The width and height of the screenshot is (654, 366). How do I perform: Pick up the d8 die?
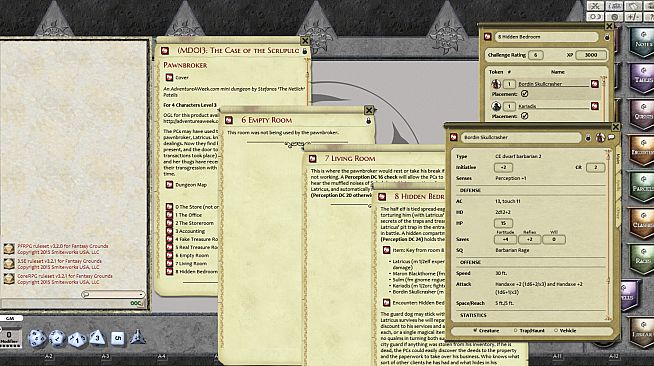point(97,337)
